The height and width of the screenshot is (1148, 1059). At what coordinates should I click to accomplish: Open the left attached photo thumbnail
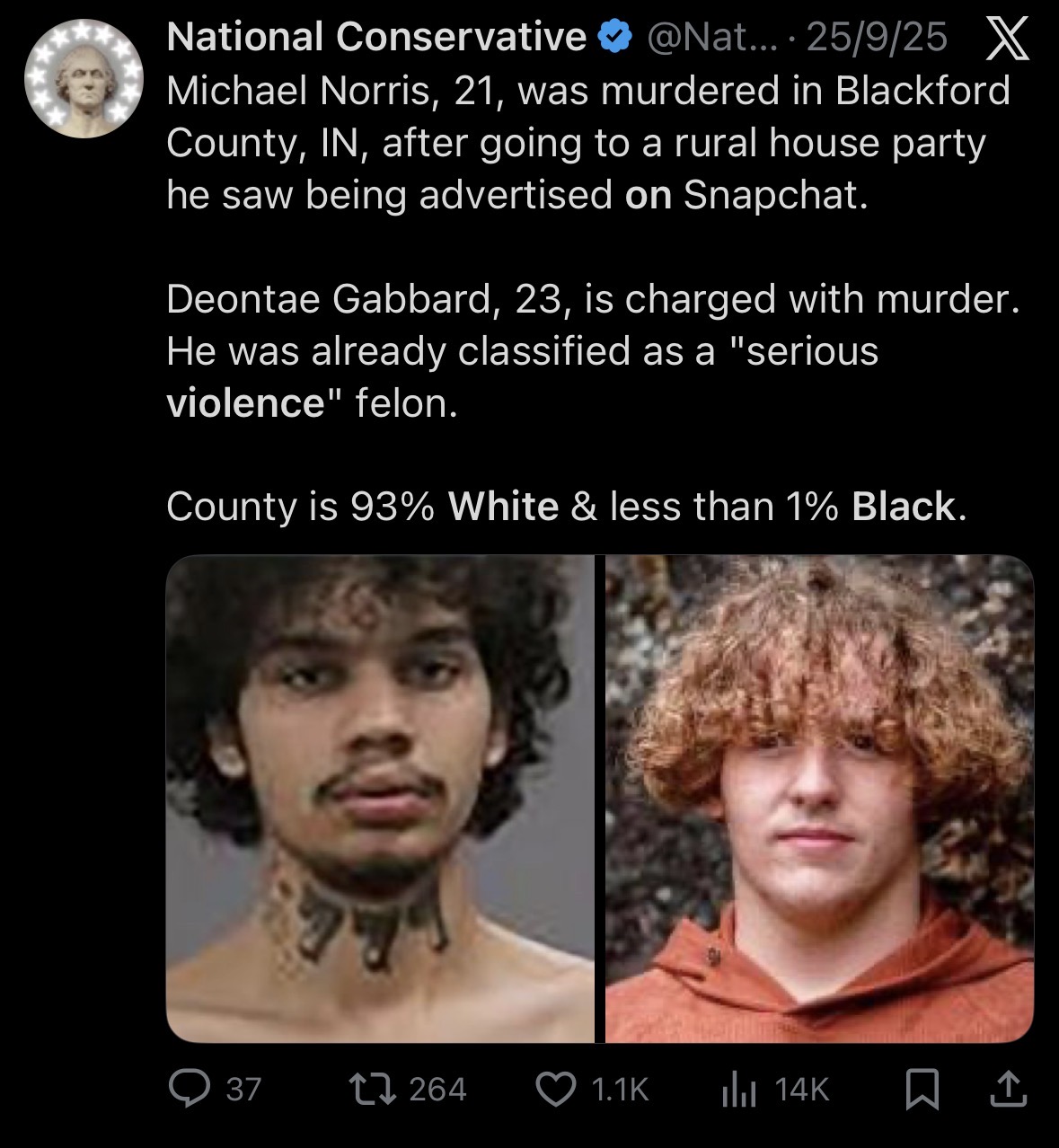380,799
